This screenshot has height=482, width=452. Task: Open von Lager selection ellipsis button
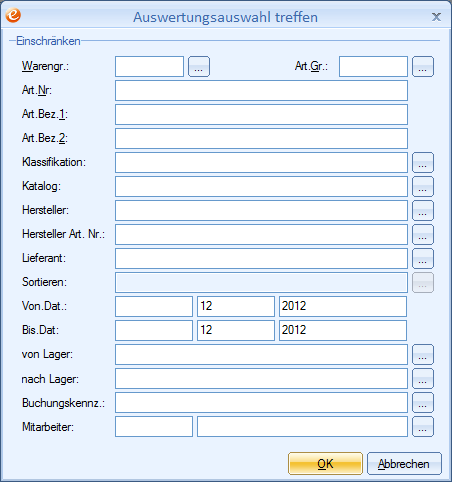coord(423,354)
